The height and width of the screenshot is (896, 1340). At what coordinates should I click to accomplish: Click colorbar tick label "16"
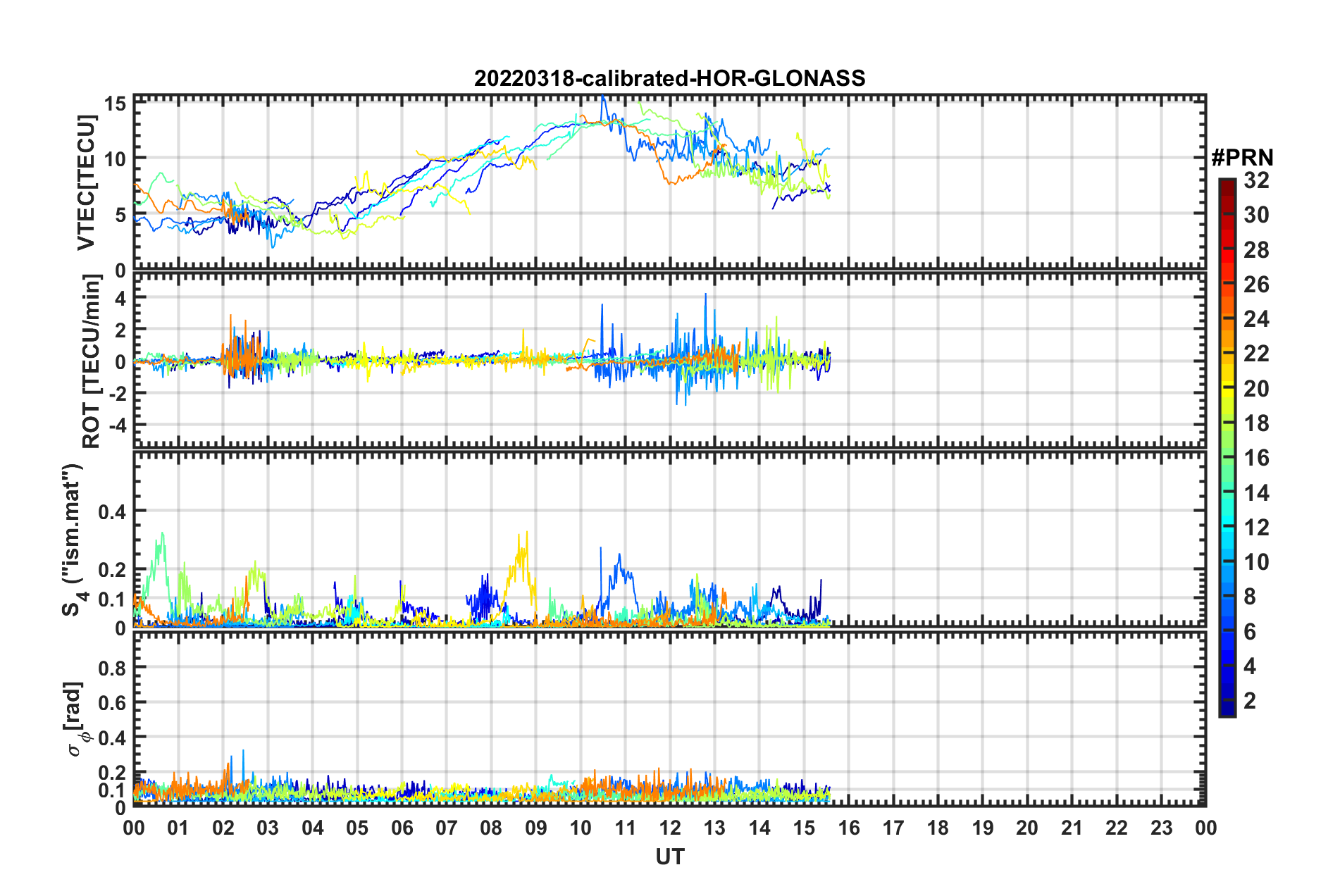tap(1256, 458)
